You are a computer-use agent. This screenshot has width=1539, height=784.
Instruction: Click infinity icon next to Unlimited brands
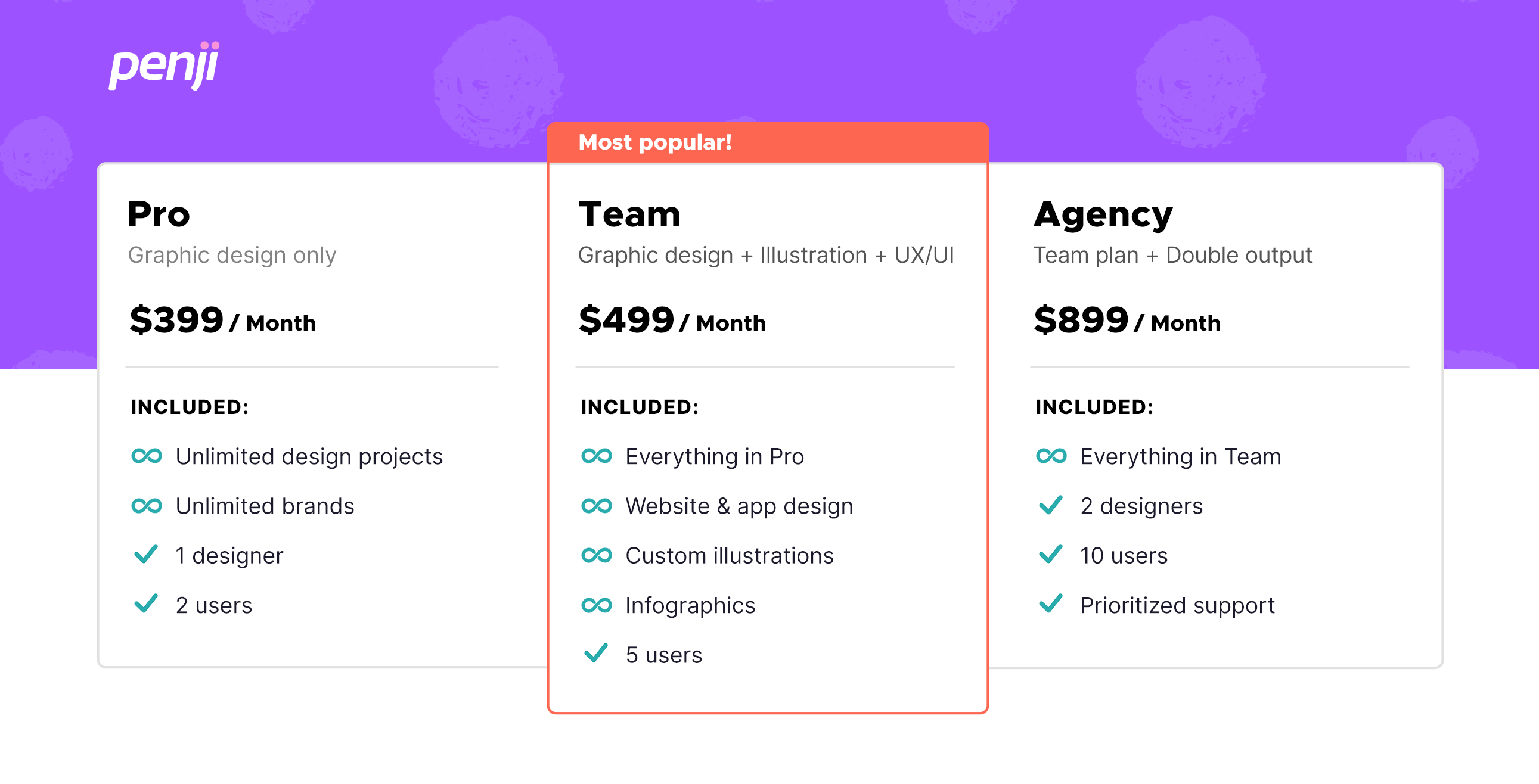coord(147,506)
